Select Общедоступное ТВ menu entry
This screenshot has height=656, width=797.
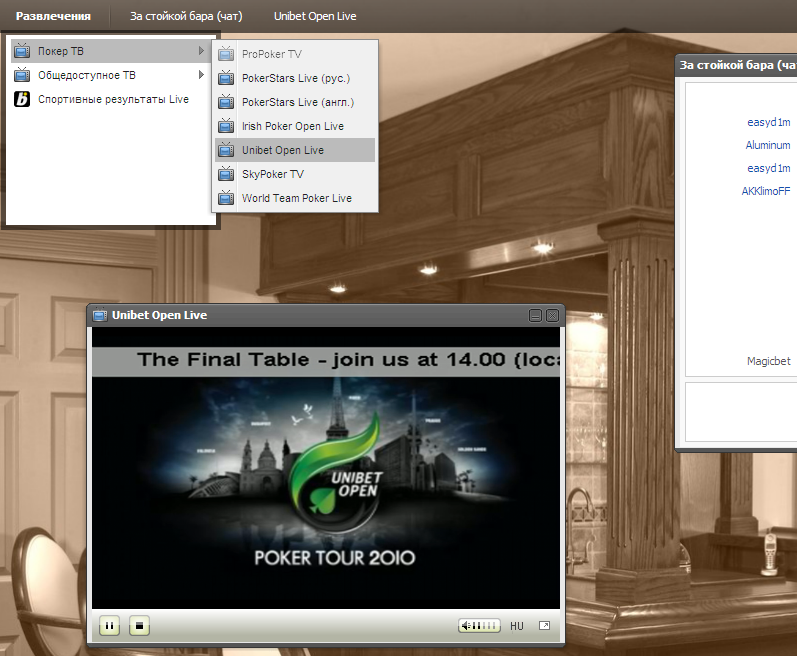(x=110, y=75)
